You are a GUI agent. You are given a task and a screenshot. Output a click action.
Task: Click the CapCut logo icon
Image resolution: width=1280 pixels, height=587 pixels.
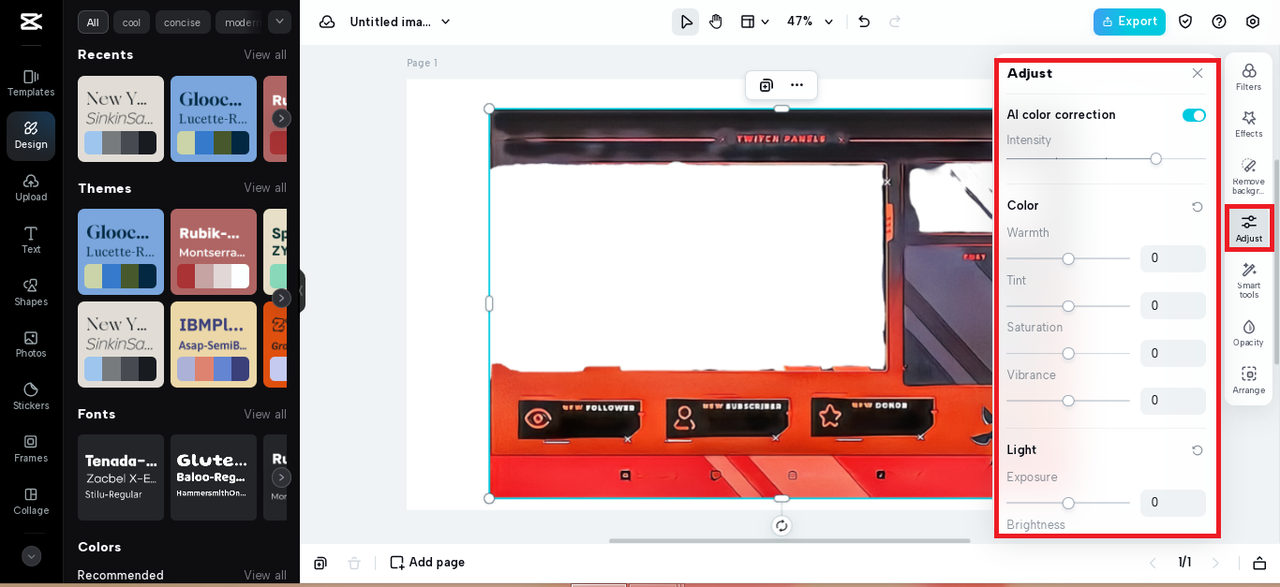click(x=31, y=22)
